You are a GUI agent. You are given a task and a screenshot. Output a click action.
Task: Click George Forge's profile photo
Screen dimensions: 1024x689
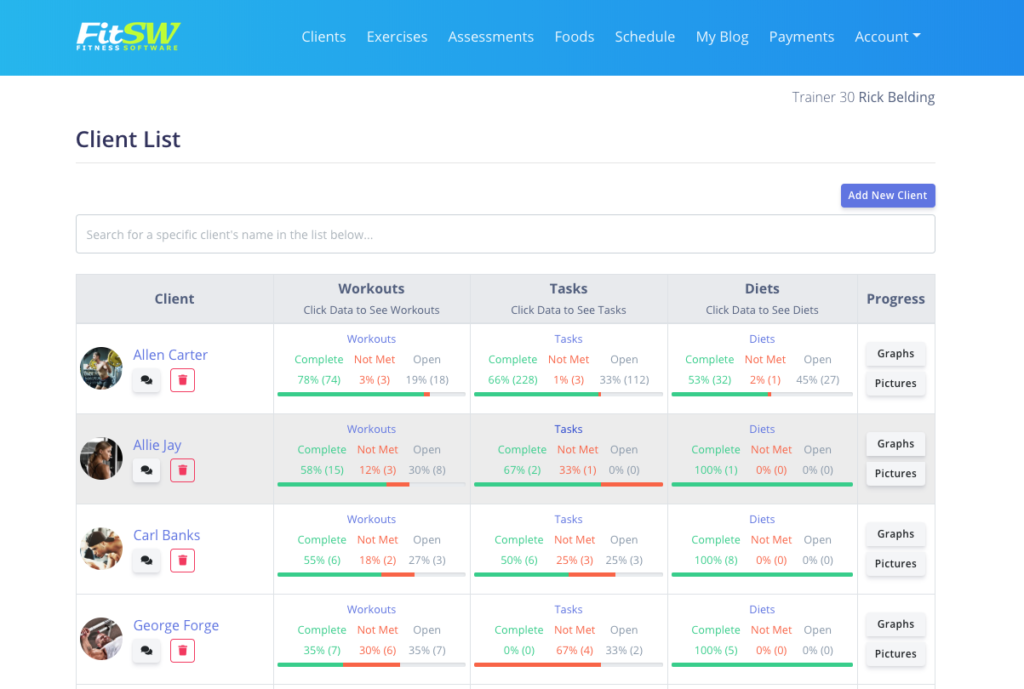tap(101, 638)
